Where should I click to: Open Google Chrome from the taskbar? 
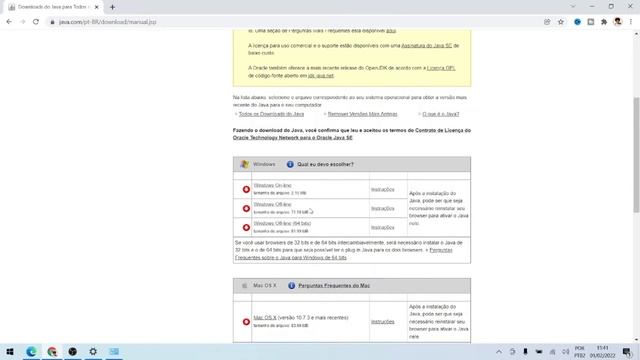tap(52, 351)
